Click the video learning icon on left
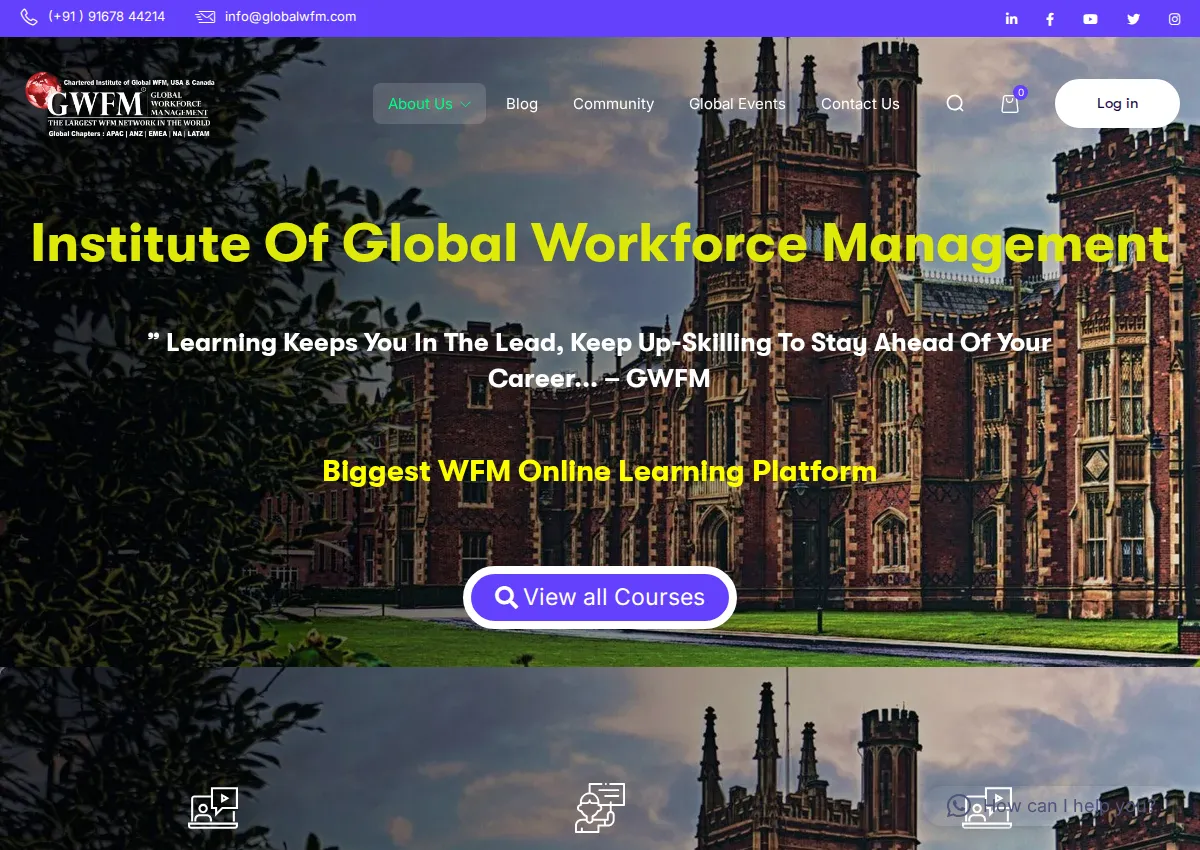This screenshot has height=850, width=1200. pyautogui.click(x=213, y=808)
